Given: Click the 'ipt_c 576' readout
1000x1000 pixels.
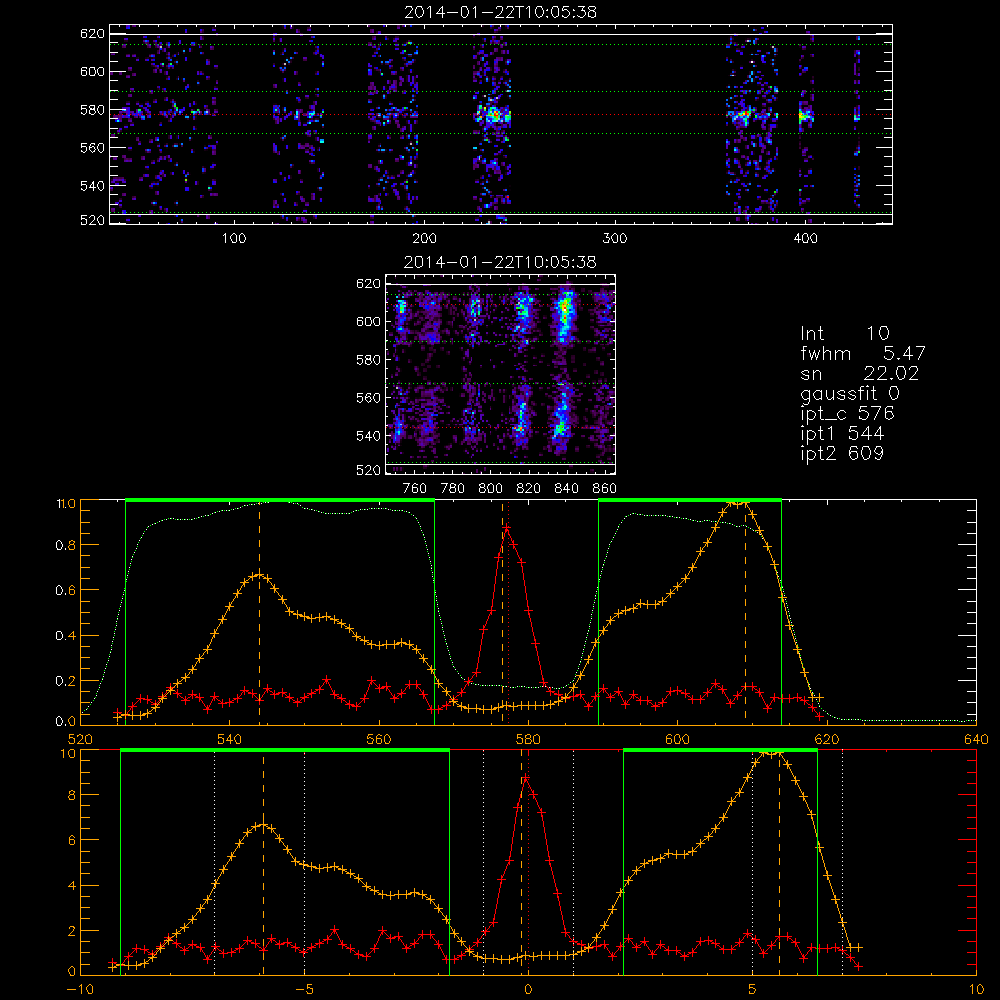Looking at the screenshot, I should (848, 414).
